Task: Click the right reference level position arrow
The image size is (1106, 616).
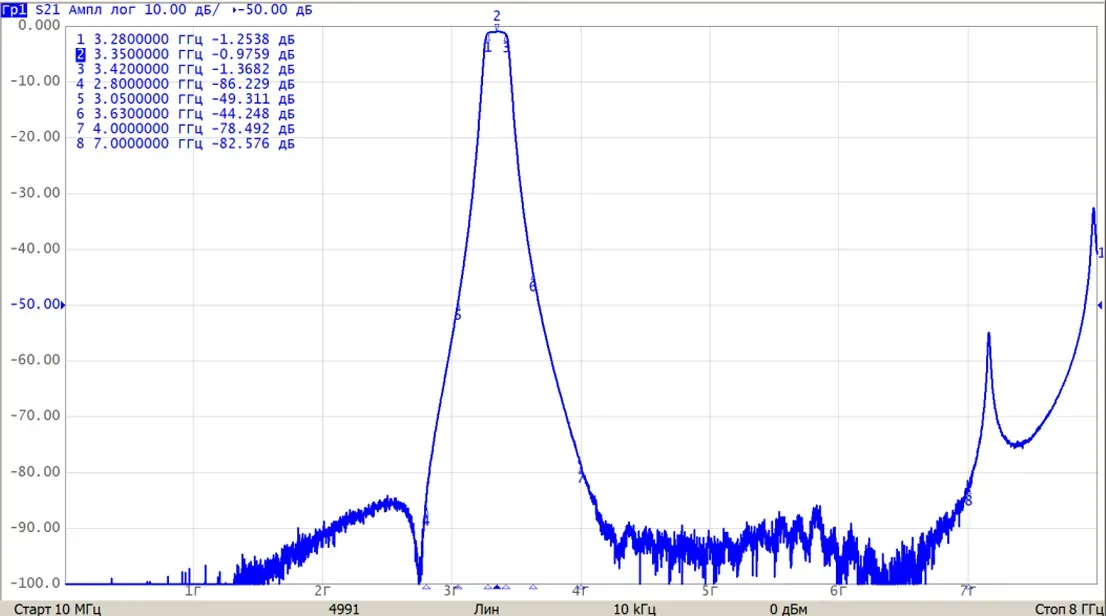Action: click(x=1100, y=305)
